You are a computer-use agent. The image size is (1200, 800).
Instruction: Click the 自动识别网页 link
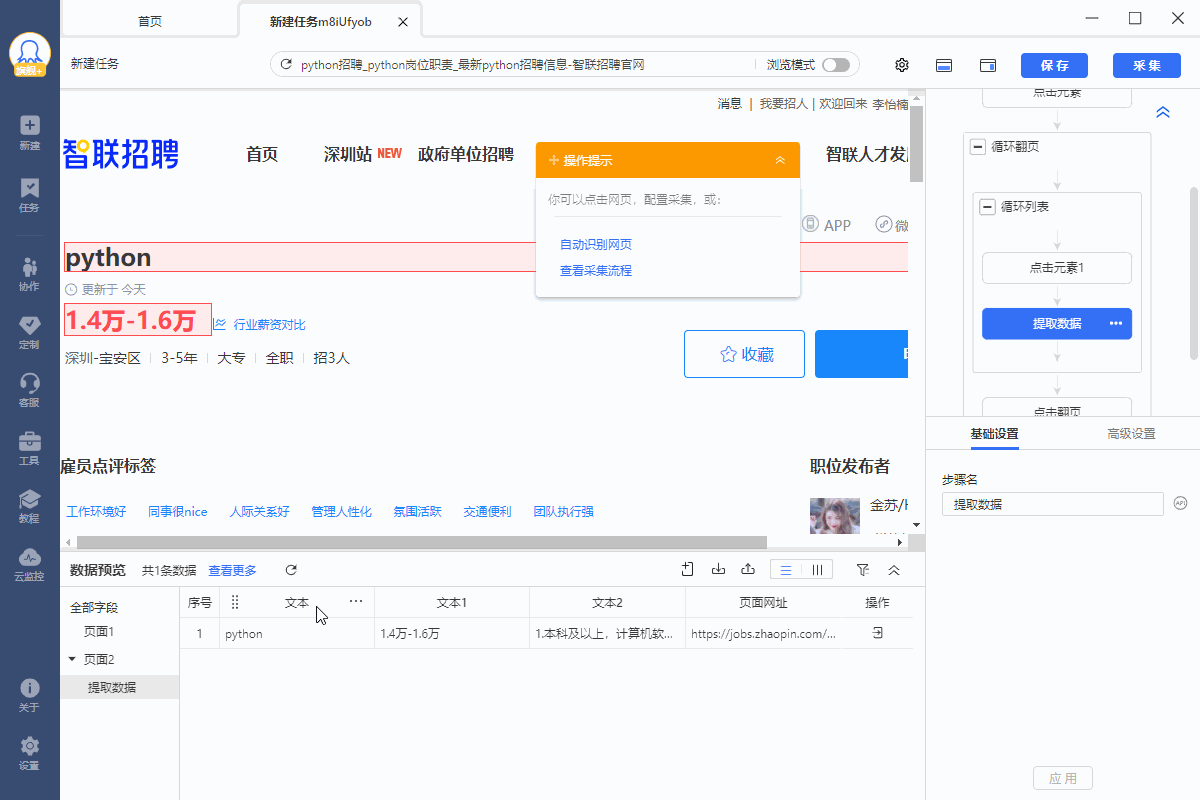[x=596, y=244]
